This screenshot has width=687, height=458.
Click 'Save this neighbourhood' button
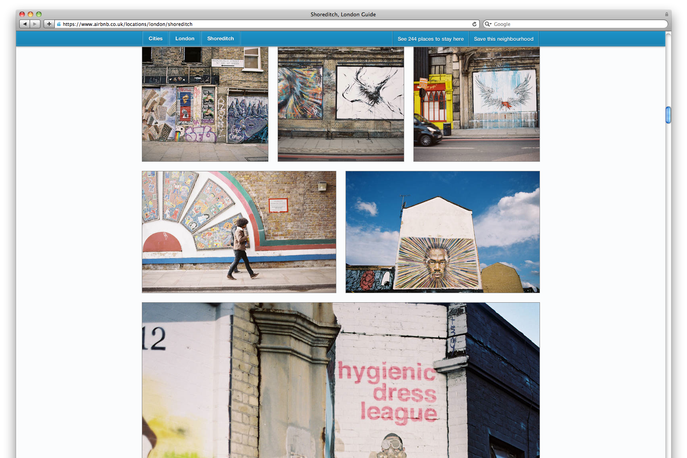tap(503, 39)
